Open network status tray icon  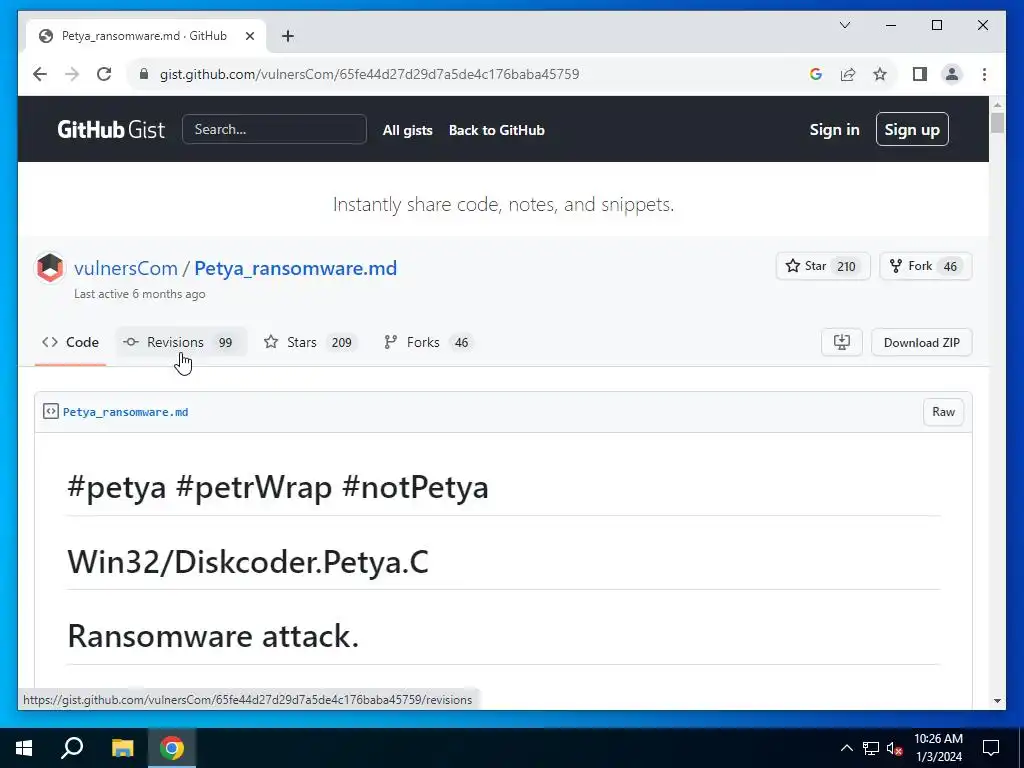[x=871, y=748]
